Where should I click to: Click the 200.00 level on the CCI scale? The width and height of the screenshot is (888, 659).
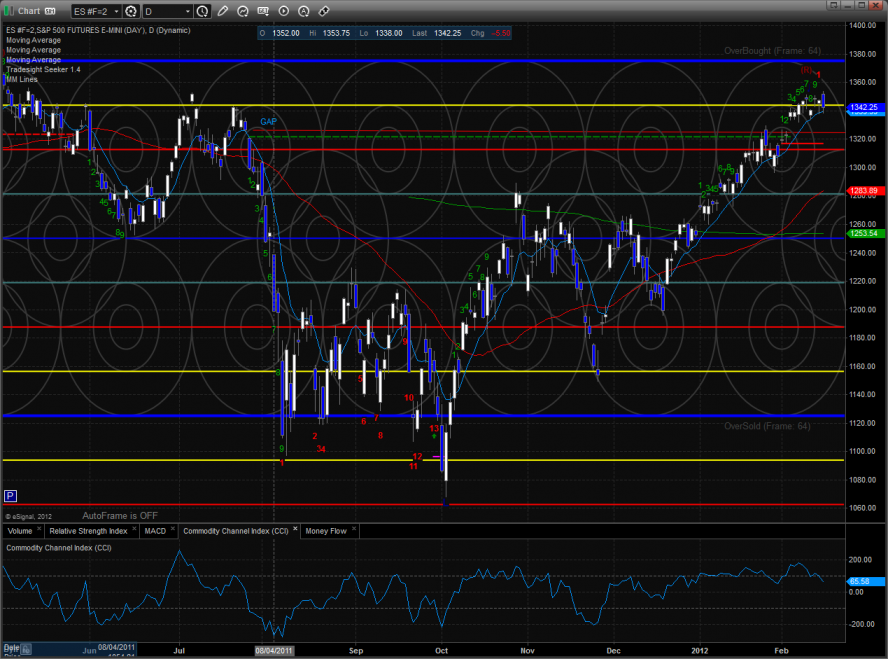coord(860,559)
